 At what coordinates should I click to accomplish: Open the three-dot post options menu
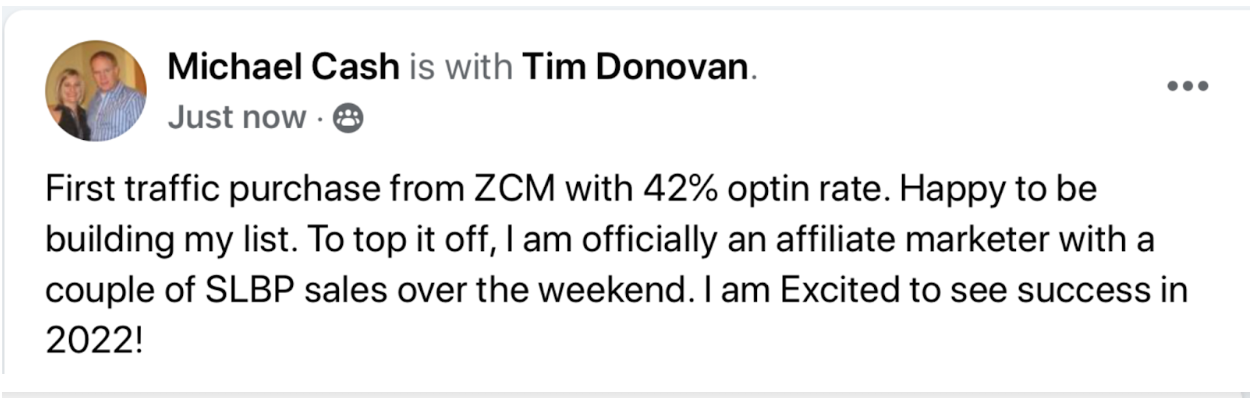click(x=1188, y=86)
